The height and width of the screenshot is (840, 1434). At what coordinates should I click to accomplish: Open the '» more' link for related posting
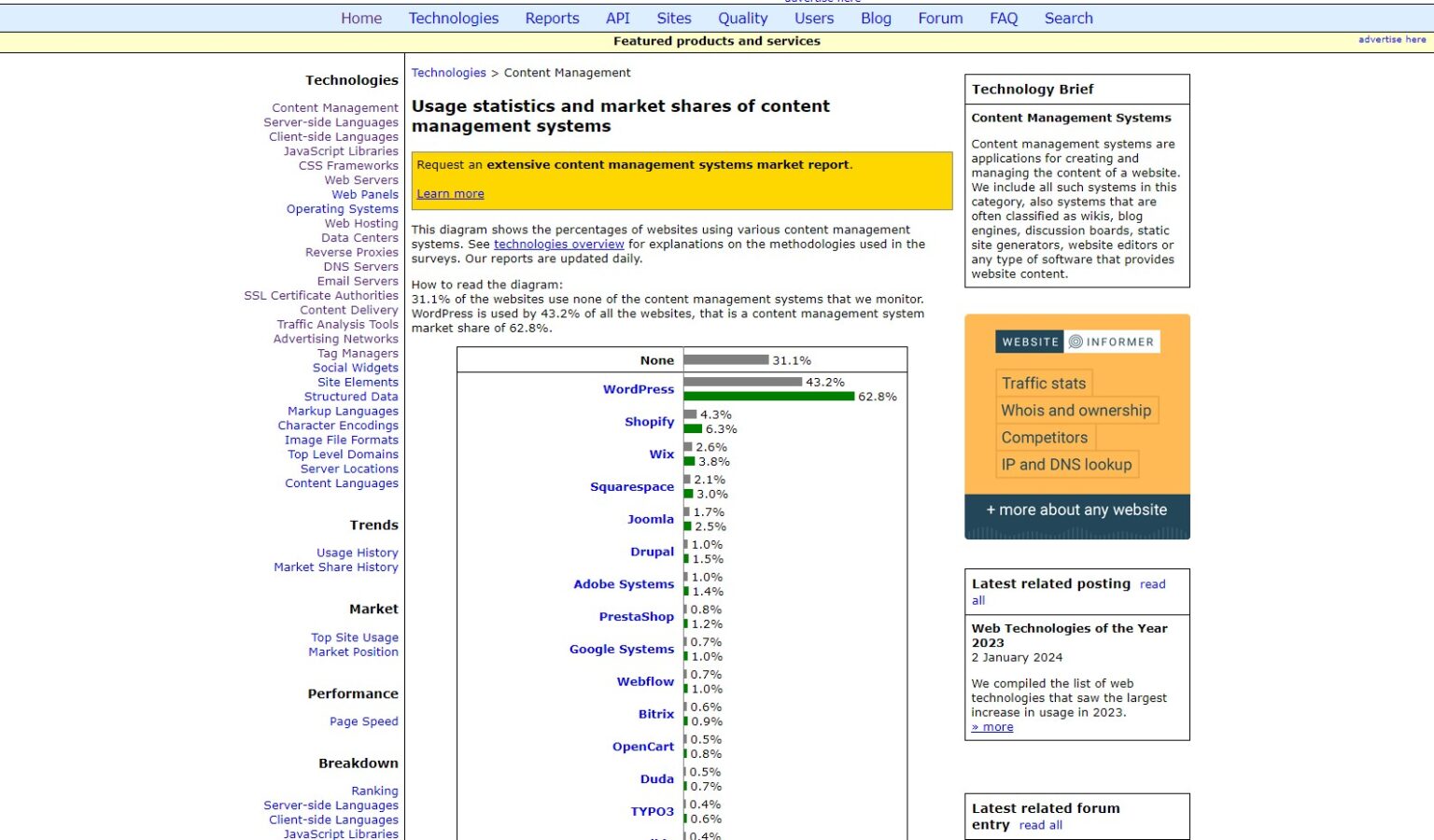[x=992, y=727]
